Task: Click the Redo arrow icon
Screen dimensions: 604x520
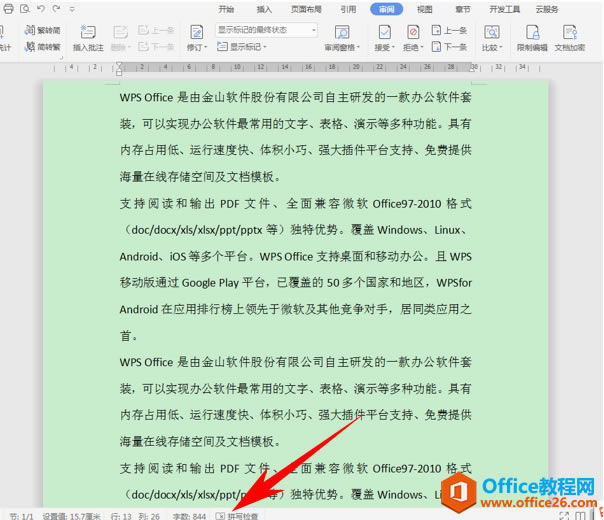Action: (x=56, y=8)
